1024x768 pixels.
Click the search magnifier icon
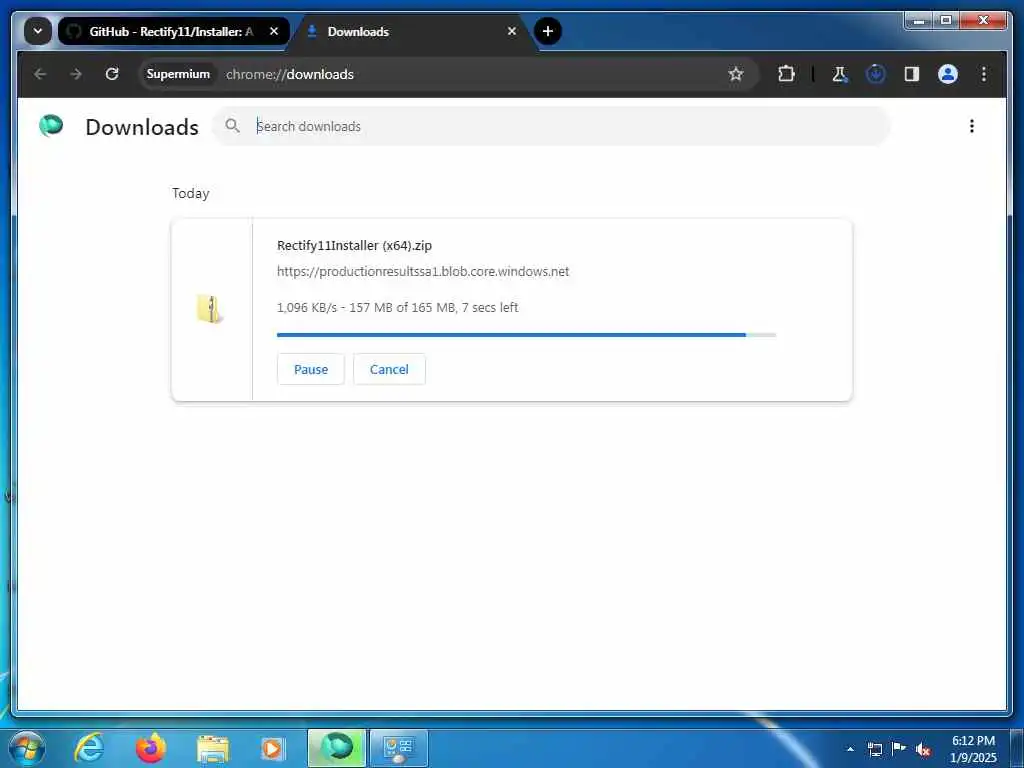coord(232,125)
